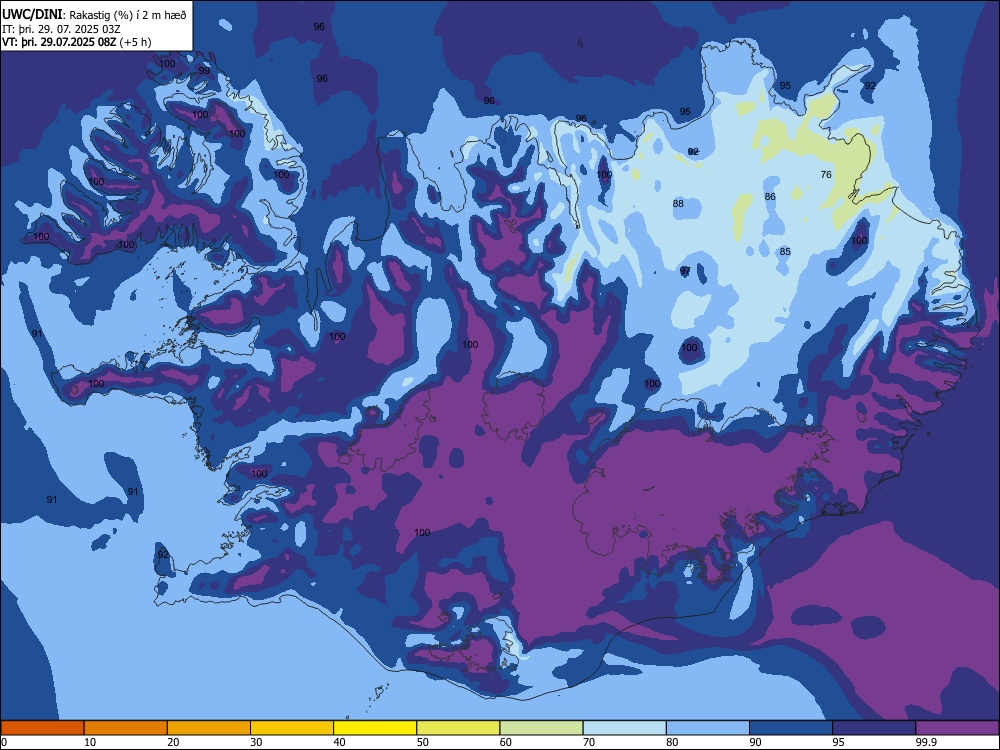Click the 90–95 medium blue legend swatch
The width and height of the screenshot is (1000, 750).
point(791,728)
